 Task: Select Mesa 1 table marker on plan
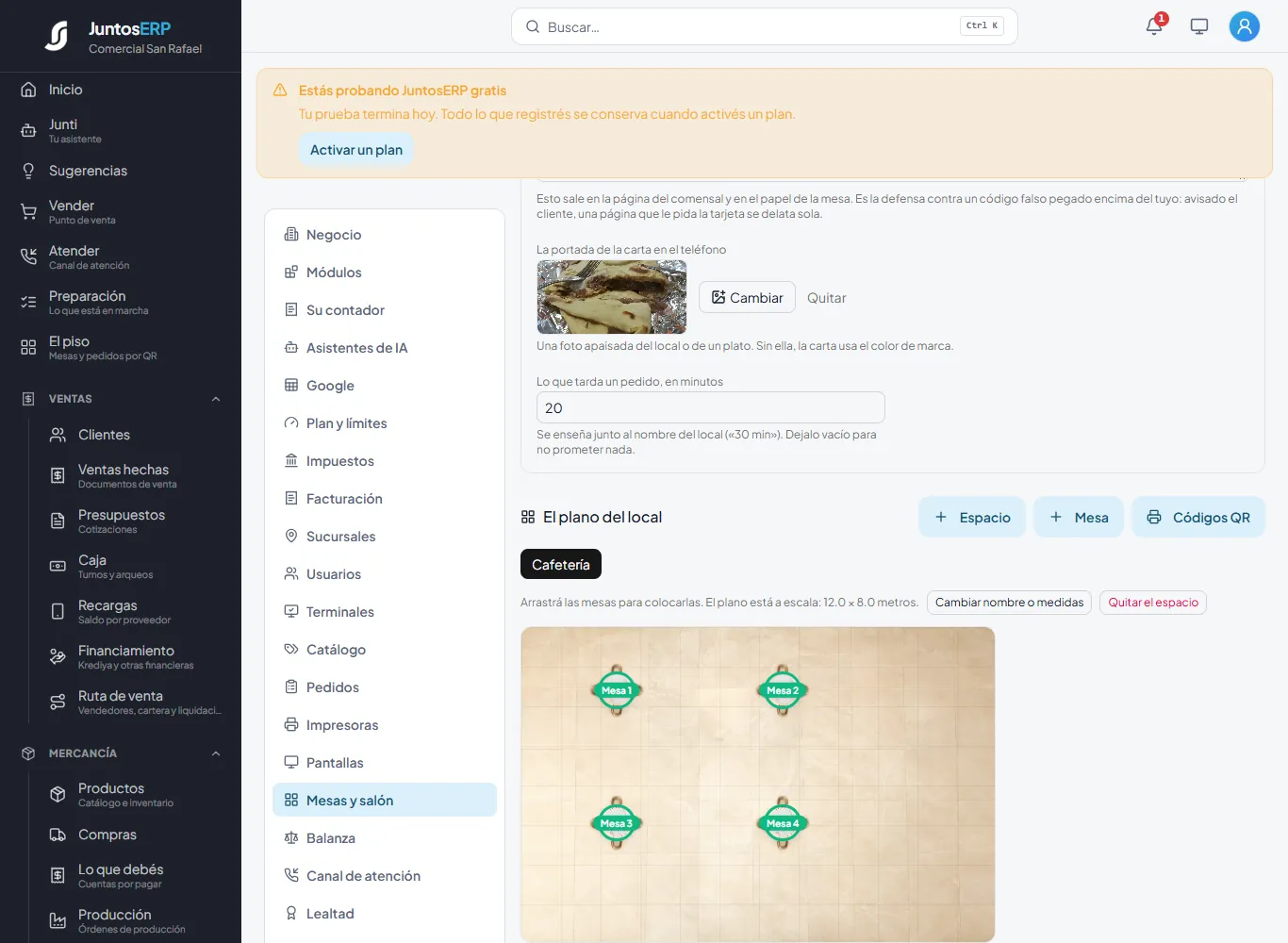click(x=617, y=690)
